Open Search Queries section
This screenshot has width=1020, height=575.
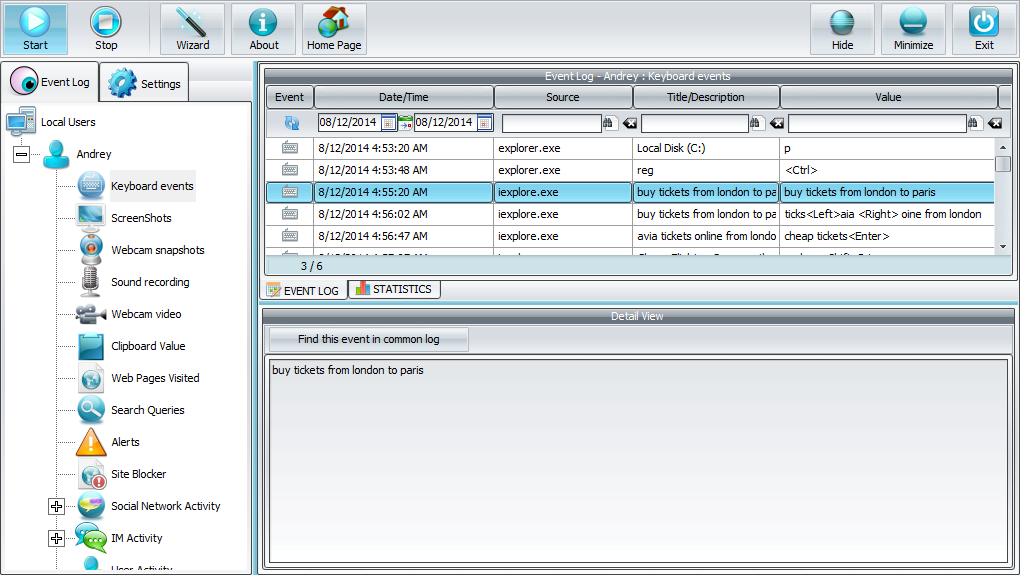(x=148, y=410)
